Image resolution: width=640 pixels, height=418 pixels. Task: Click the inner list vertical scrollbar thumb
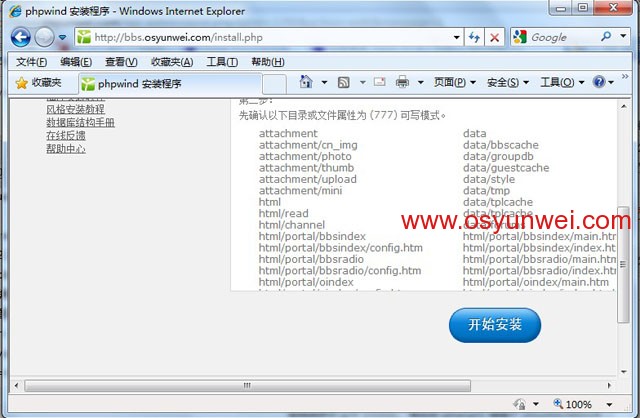pos(623,264)
